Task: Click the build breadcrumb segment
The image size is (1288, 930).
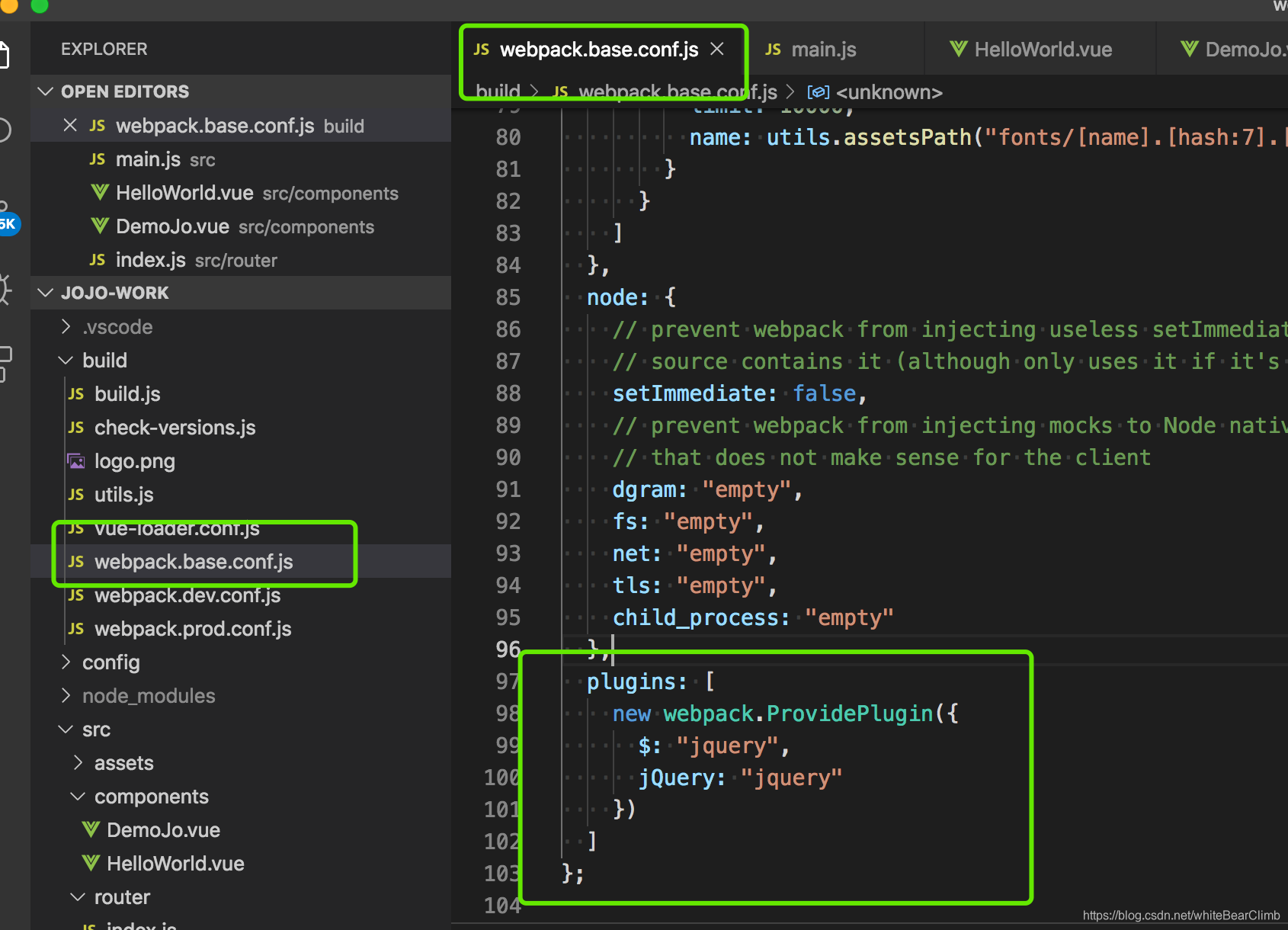Action: click(x=498, y=92)
